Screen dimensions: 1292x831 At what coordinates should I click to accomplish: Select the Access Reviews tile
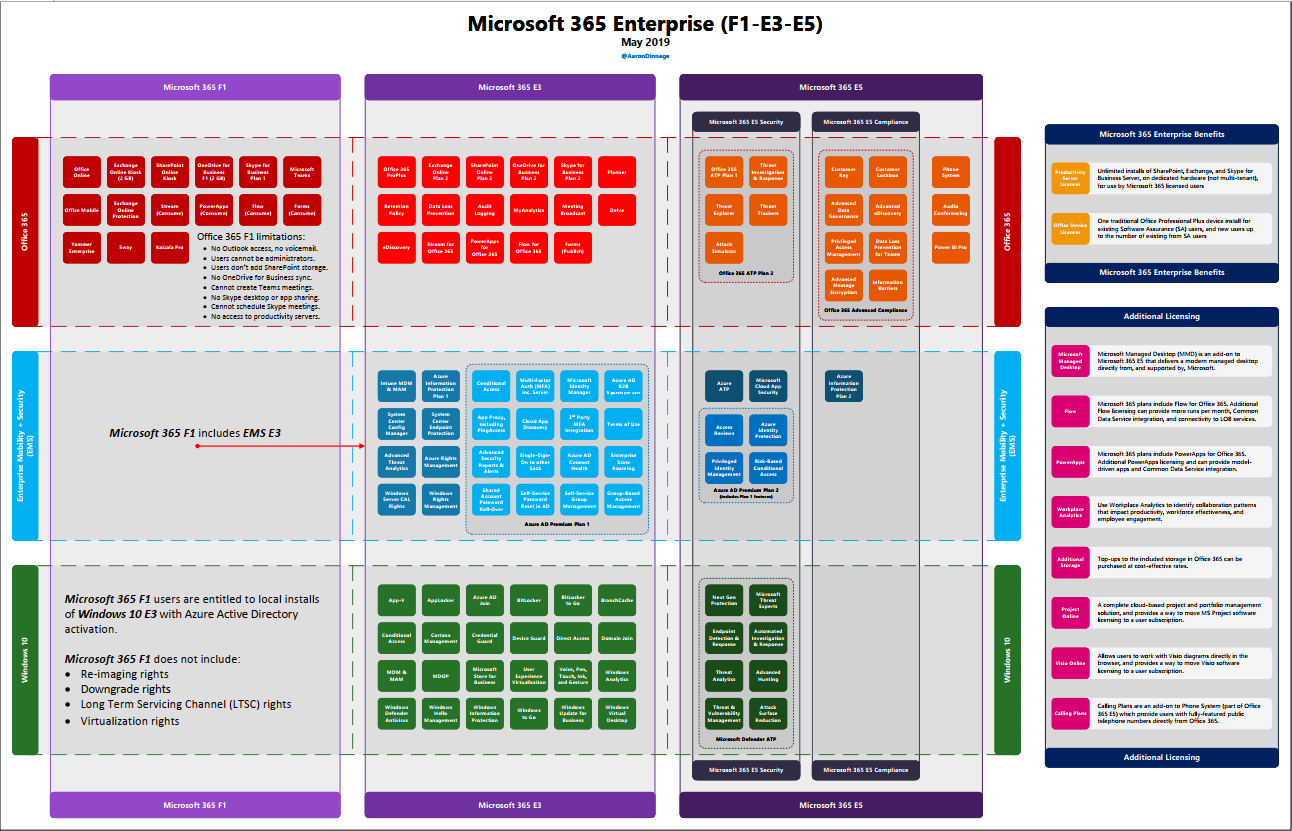pyautogui.click(x=724, y=429)
